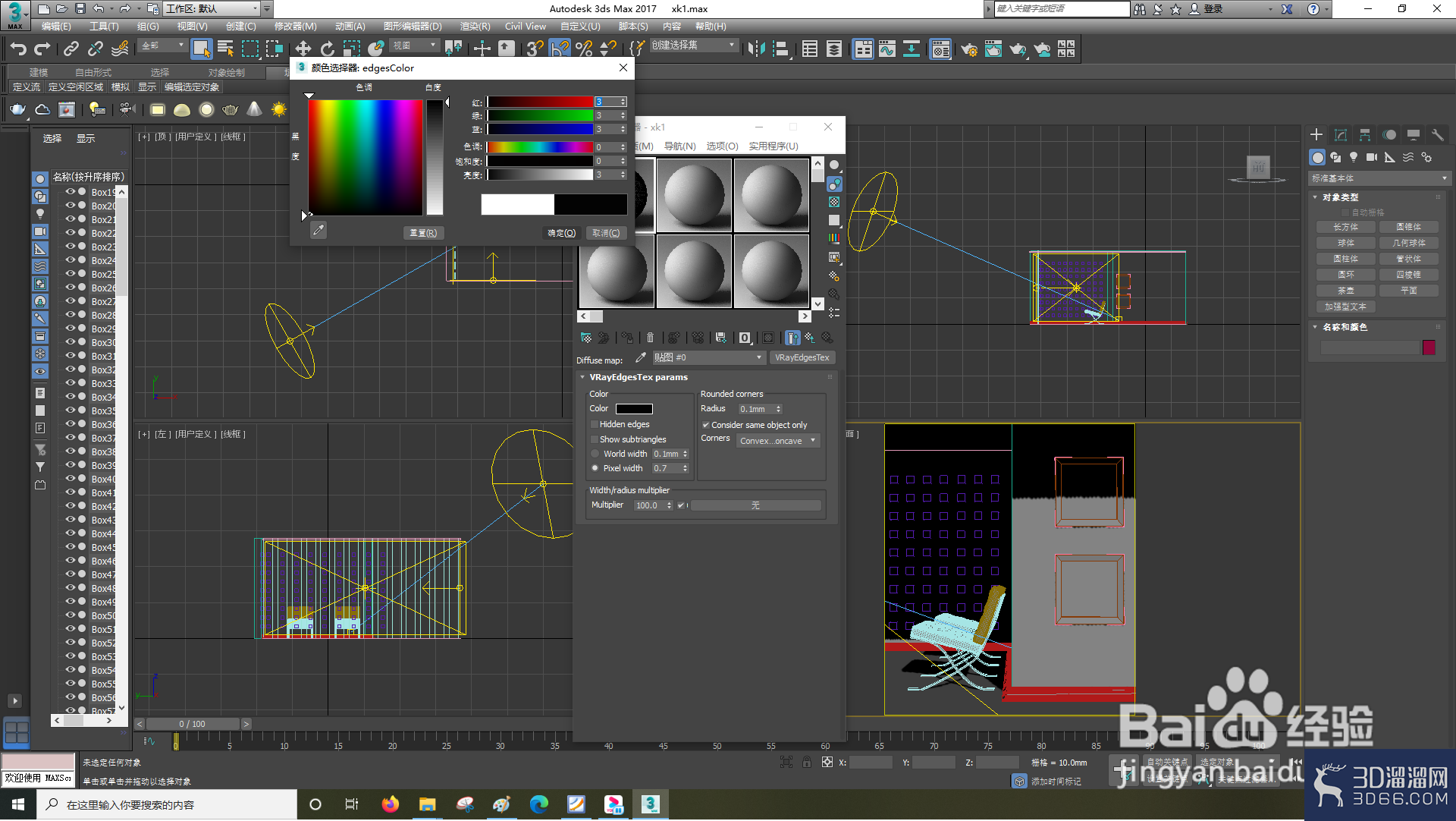Screen dimensions: 1456x821
Task: Choose the Select and Move tool
Action: tap(303, 49)
